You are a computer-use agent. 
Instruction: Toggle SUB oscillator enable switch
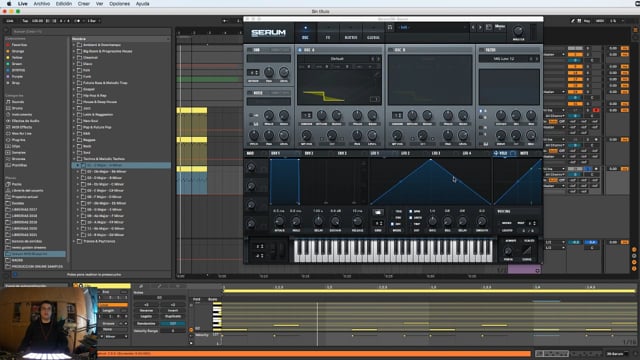pyautogui.click(x=250, y=50)
